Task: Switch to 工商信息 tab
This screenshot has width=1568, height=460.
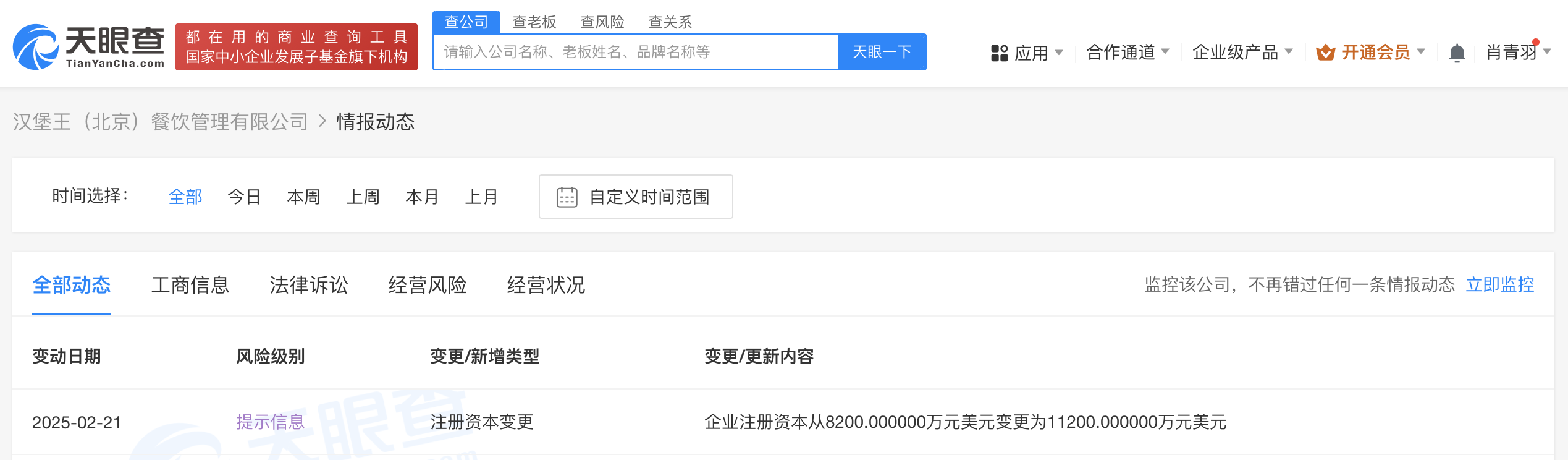Action: pos(190,285)
